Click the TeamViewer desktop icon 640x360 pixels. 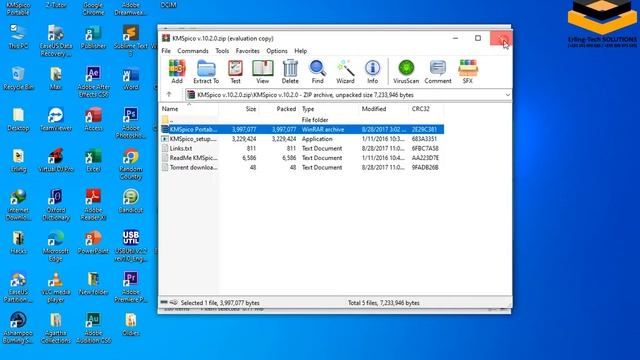(56, 119)
